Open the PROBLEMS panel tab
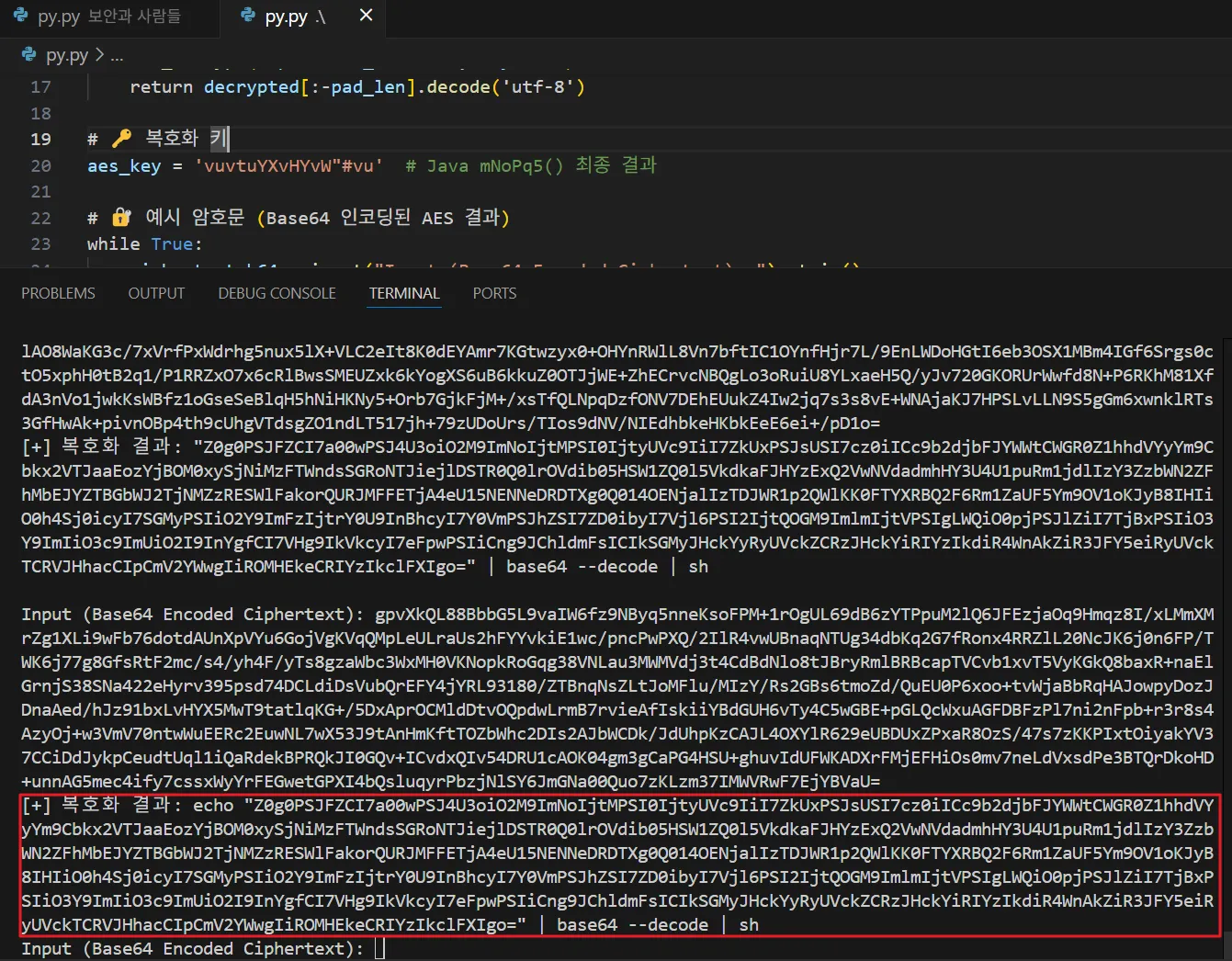Viewport: 1232px width, 961px height. [x=58, y=293]
